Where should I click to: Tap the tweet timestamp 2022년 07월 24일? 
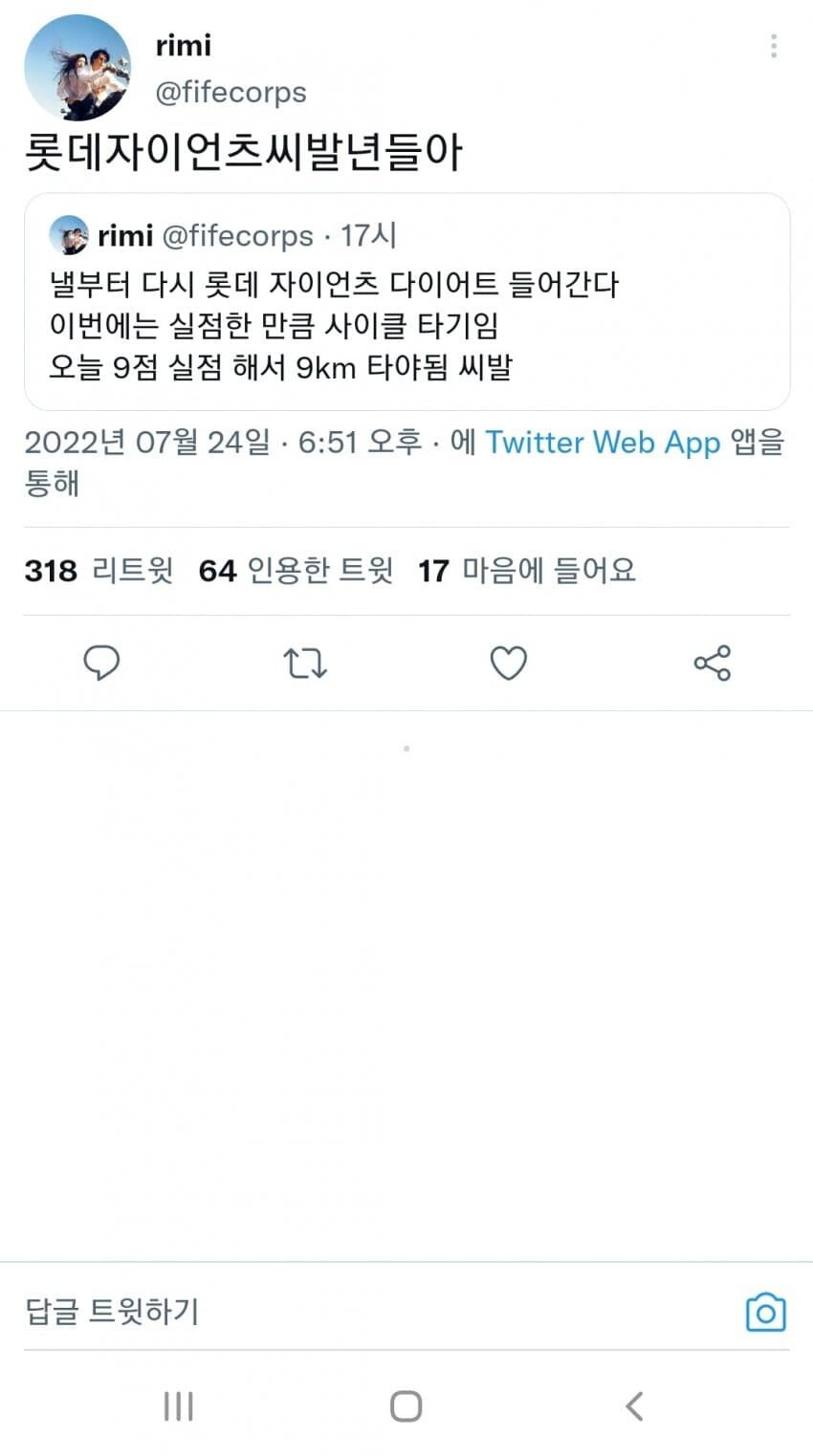(x=147, y=443)
